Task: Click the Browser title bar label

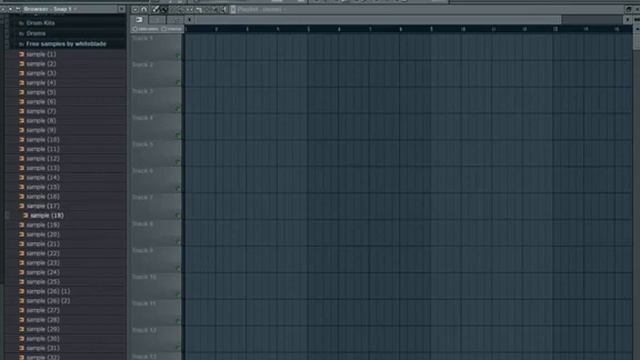Action: (x=47, y=9)
